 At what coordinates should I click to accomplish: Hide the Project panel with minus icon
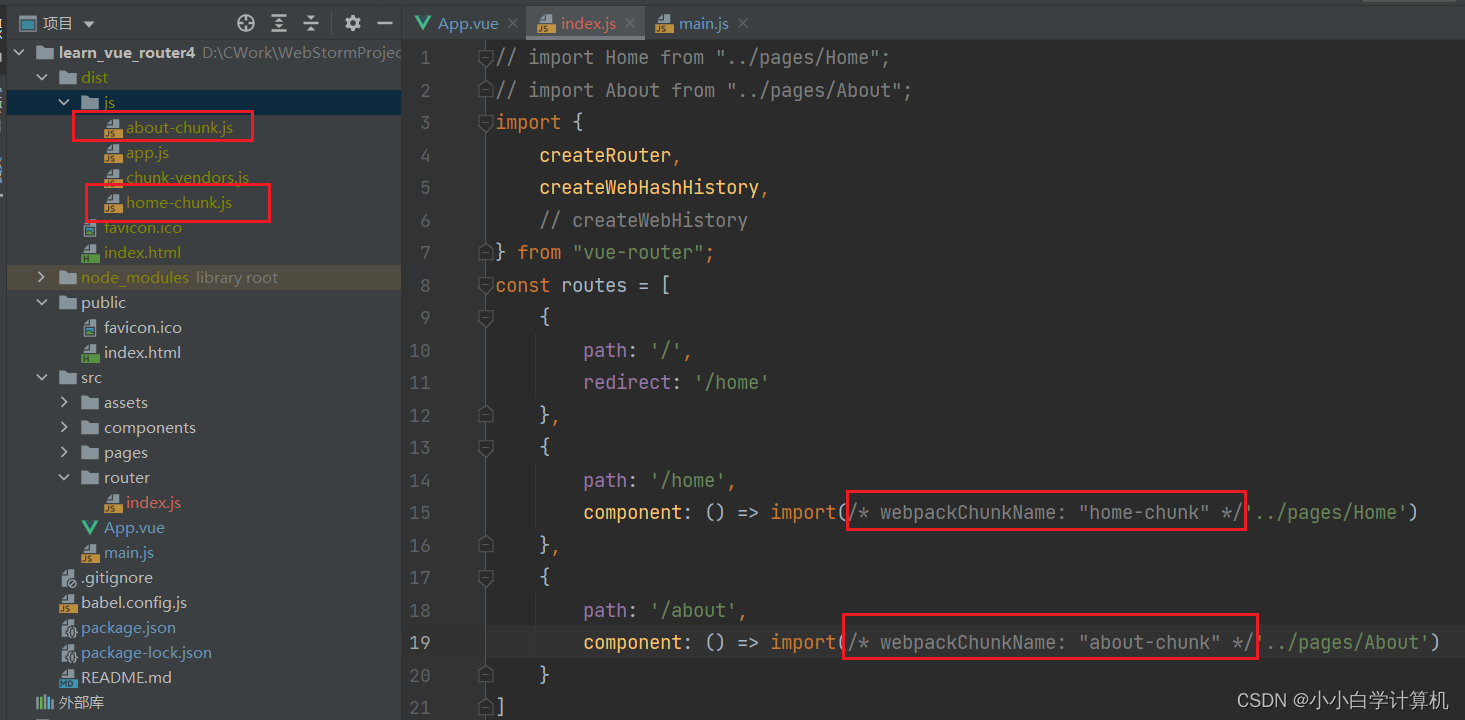[384, 23]
